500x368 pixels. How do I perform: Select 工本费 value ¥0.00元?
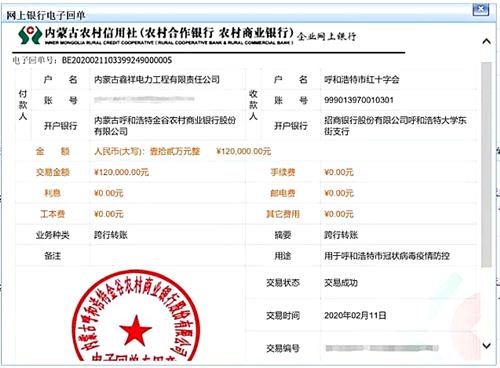(x=109, y=214)
